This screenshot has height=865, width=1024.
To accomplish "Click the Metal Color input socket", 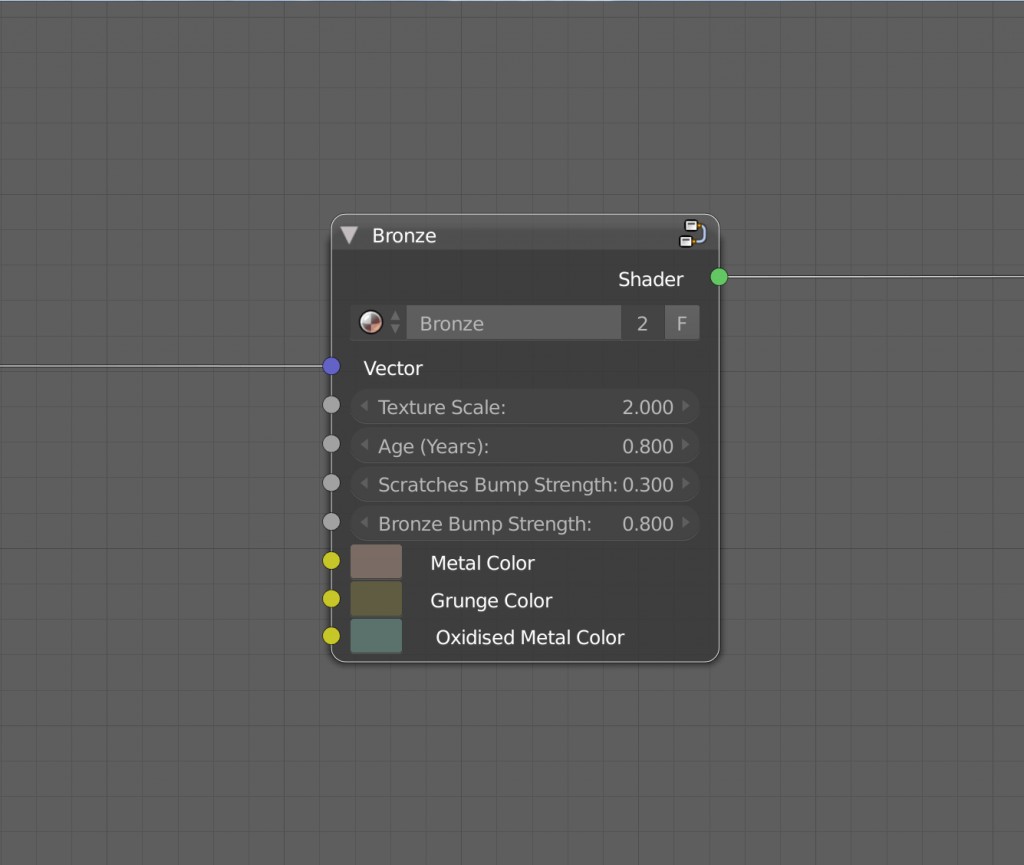I will pos(331,561).
